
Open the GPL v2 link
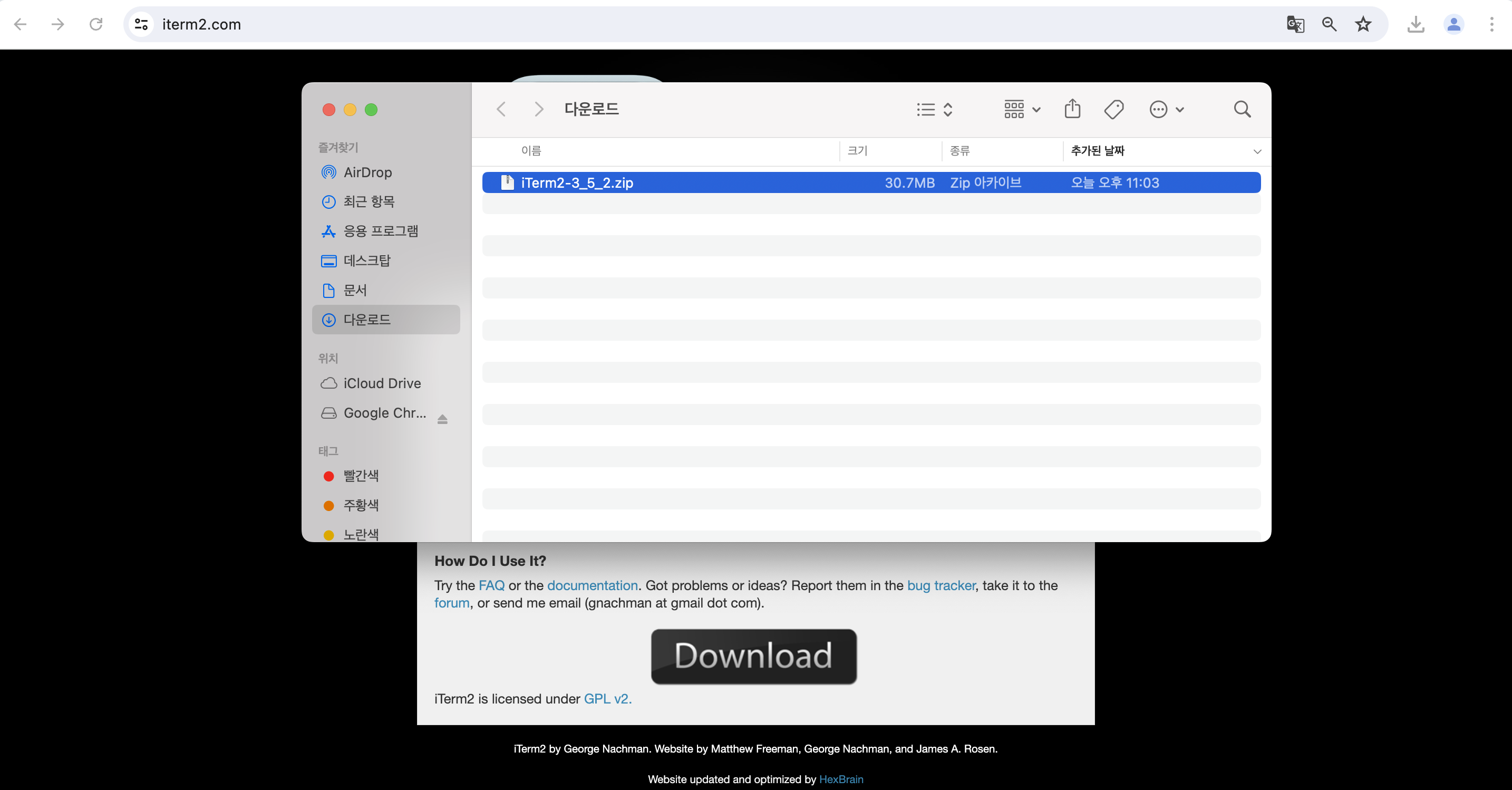(607, 699)
